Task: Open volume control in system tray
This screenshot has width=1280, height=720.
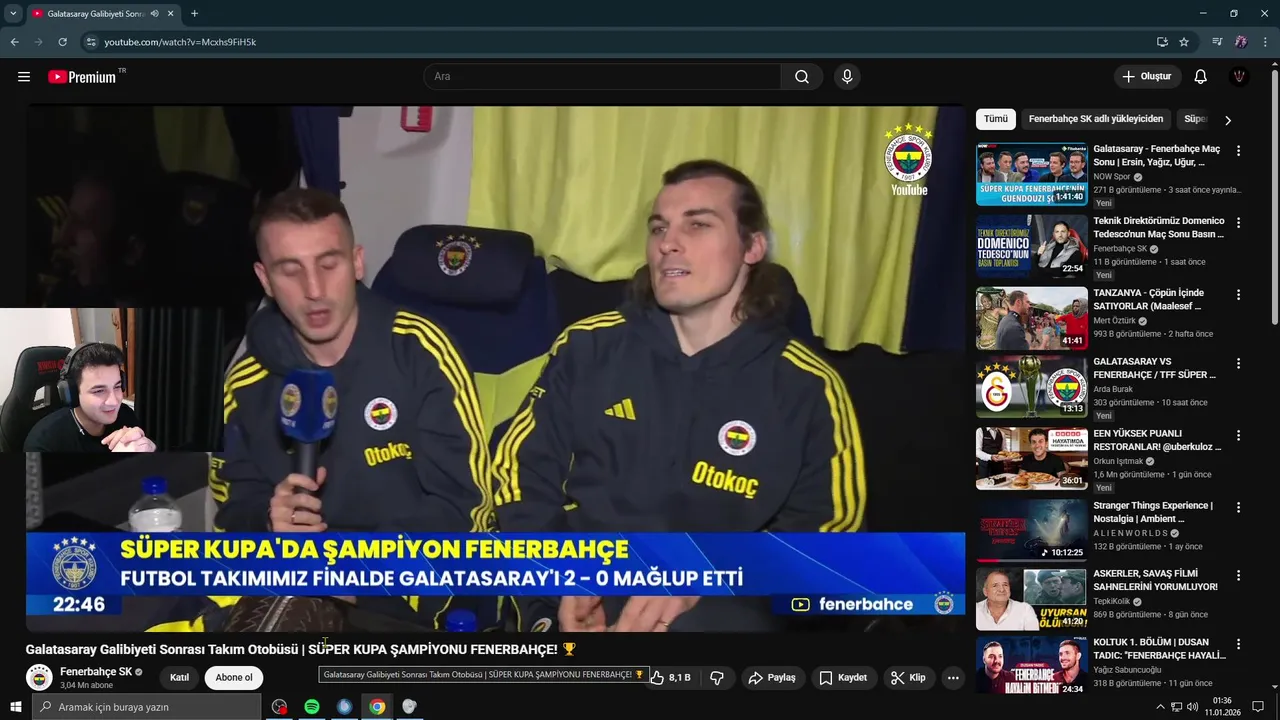Action: [1193, 707]
